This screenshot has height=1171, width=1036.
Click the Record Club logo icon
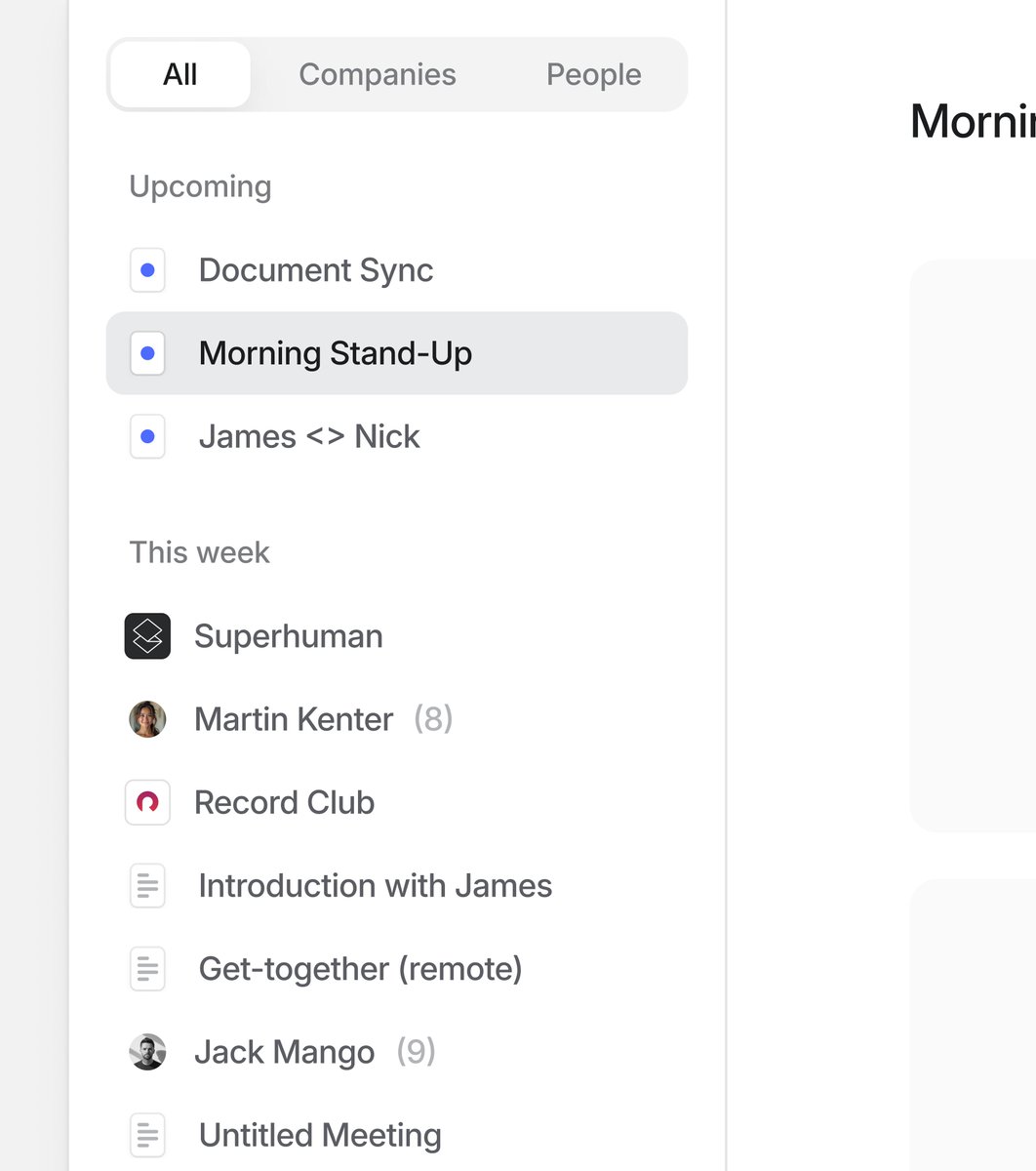pos(147,802)
